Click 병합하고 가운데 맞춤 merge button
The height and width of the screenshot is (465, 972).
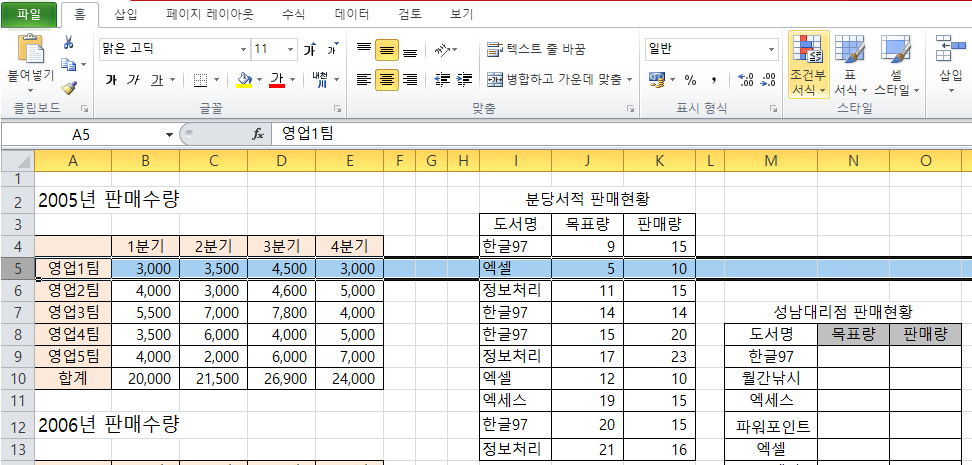pyautogui.click(x=554, y=79)
